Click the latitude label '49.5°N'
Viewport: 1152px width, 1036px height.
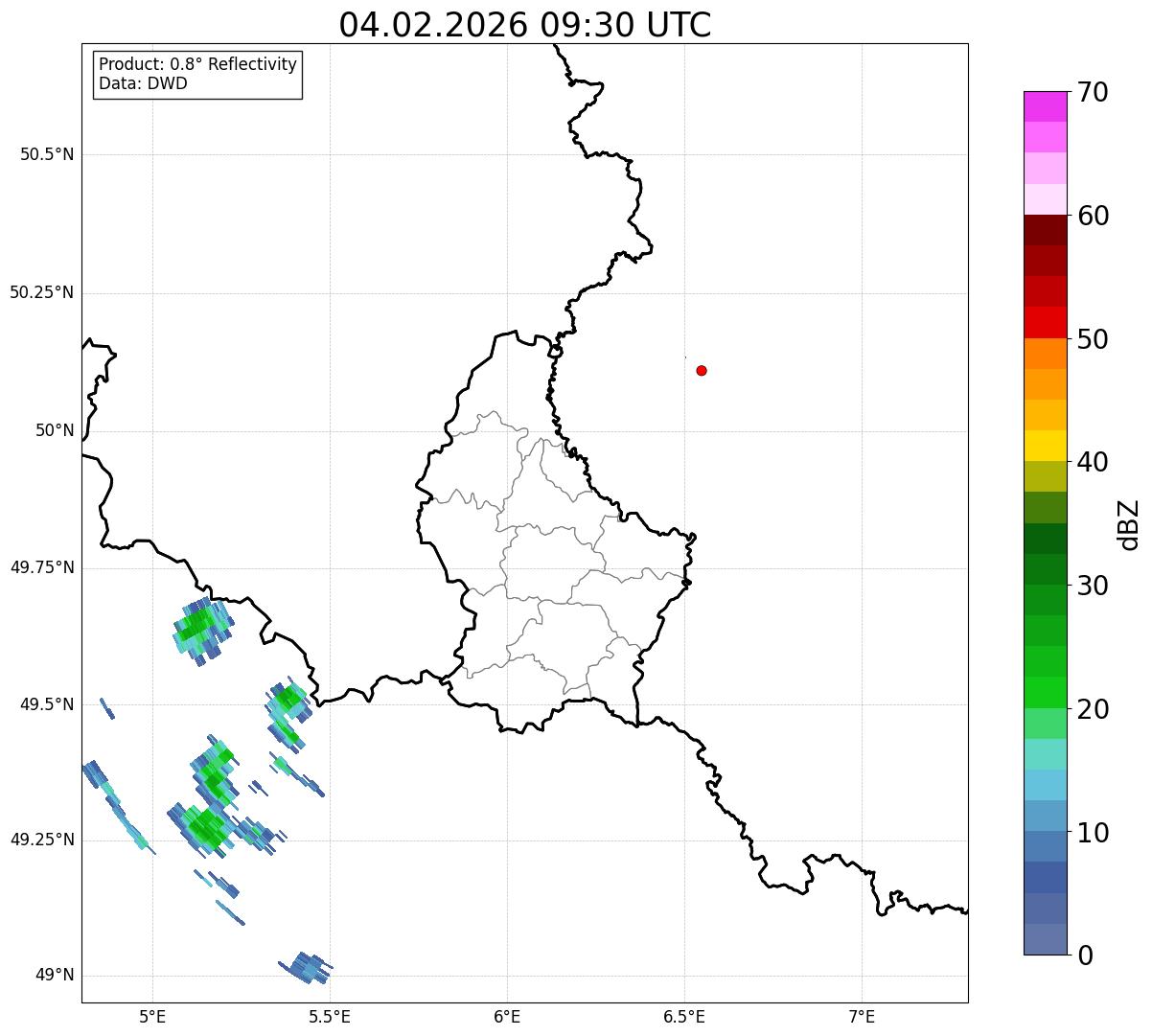[x=47, y=704]
